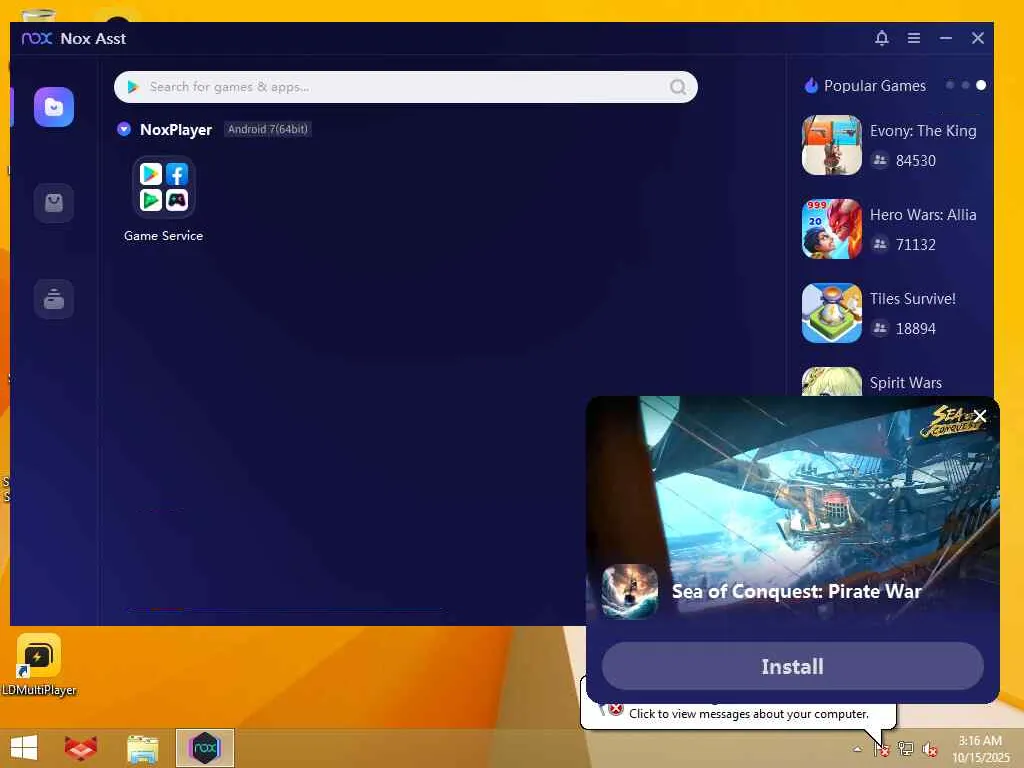This screenshot has height=768, width=1024.
Task: Open the taskbar clock showing 3:16 AM
Action: [980, 749]
